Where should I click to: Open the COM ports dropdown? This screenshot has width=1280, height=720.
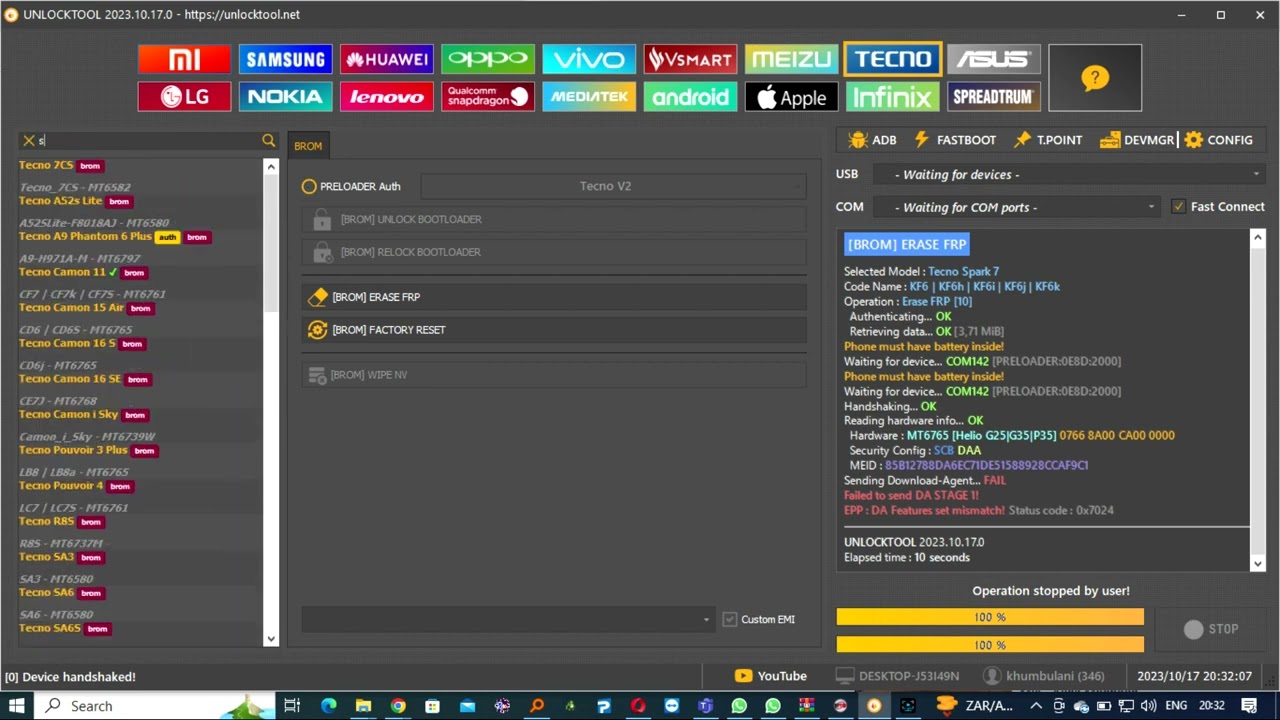pyautogui.click(x=1150, y=207)
